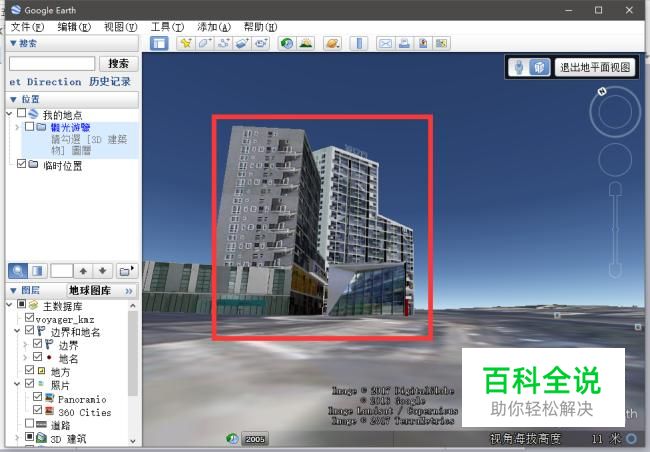Print the current view
The width and height of the screenshot is (650, 452).
coord(404,43)
